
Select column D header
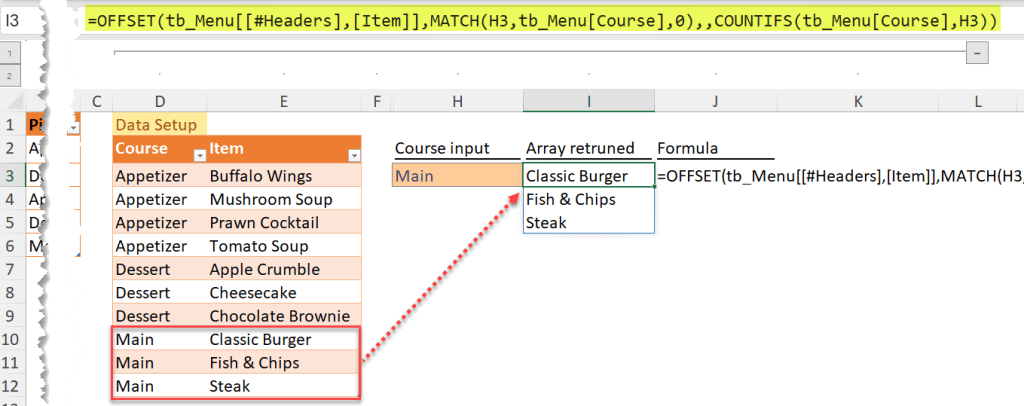coord(159,101)
